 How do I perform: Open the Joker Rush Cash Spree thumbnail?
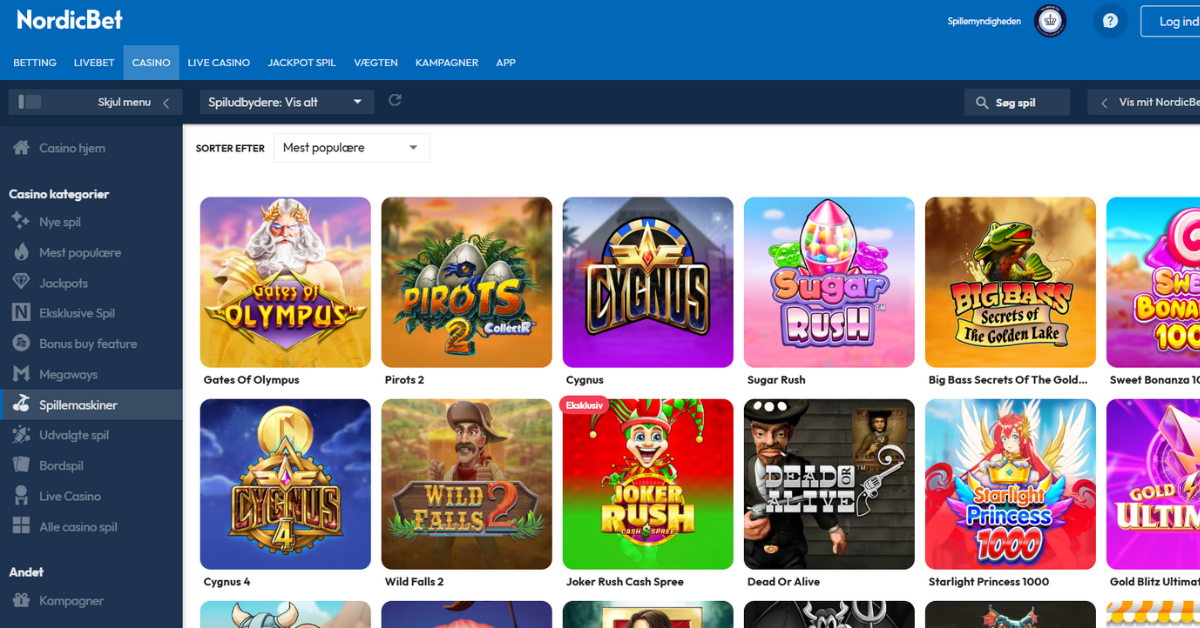pyautogui.click(x=648, y=484)
